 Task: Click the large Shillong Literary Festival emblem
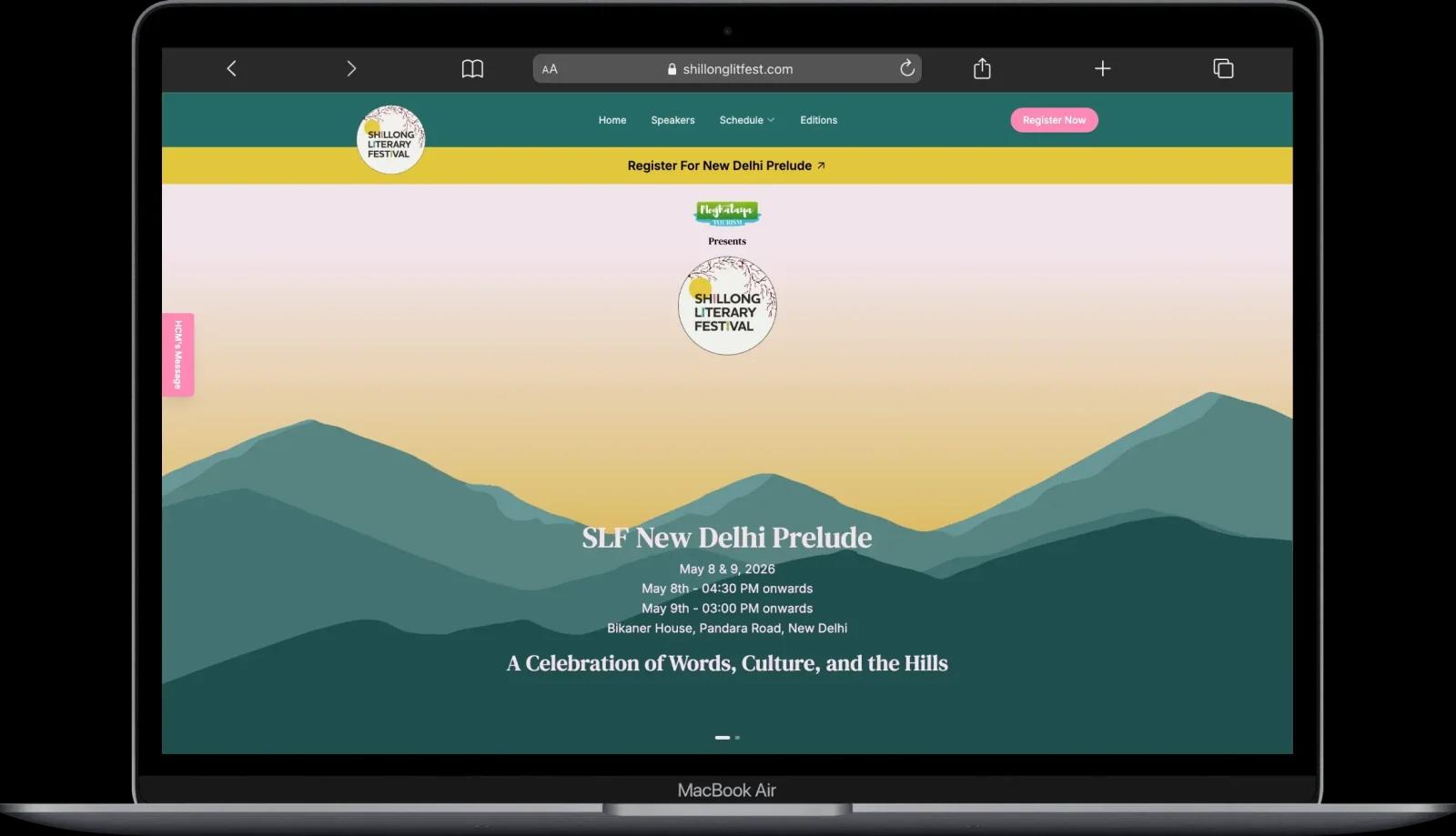click(727, 306)
